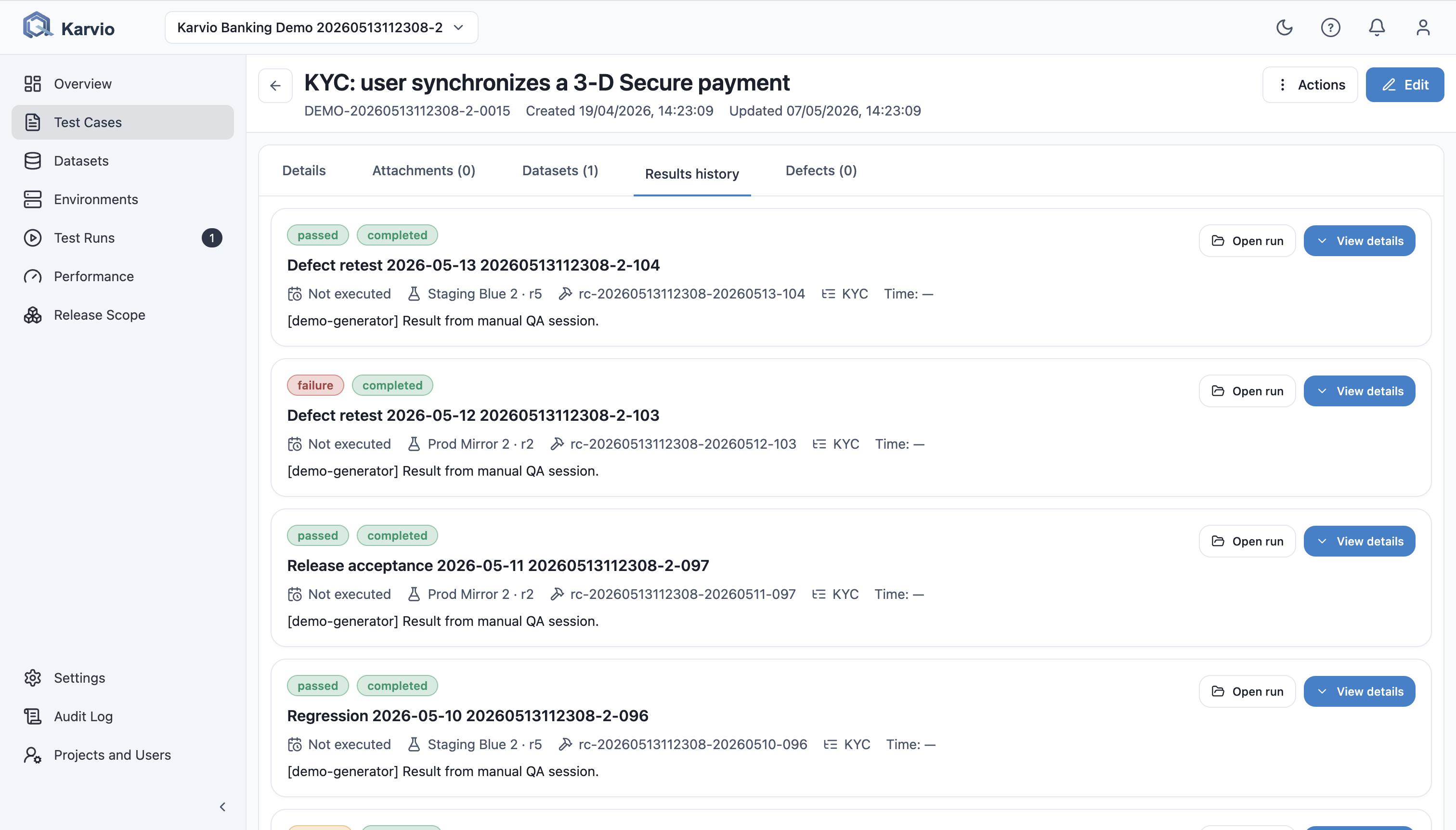
Task: Click the Edit button
Action: click(x=1404, y=85)
